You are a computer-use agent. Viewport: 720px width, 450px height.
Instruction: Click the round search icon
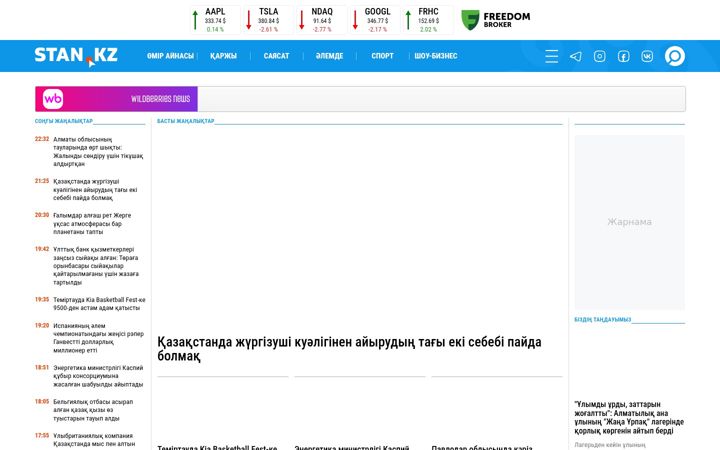(x=675, y=56)
